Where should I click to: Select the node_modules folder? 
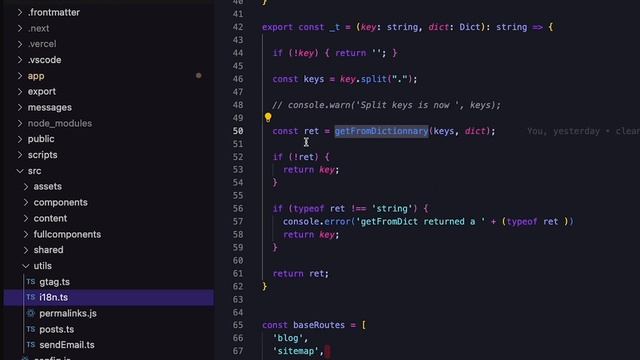pyautogui.click(x=60, y=123)
